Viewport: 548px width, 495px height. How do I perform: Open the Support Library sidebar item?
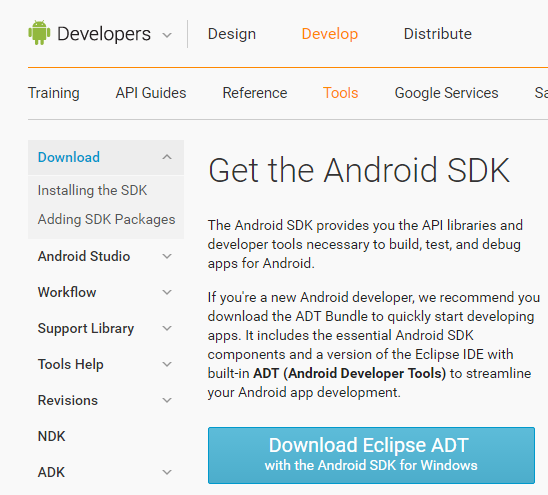click(x=86, y=329)
